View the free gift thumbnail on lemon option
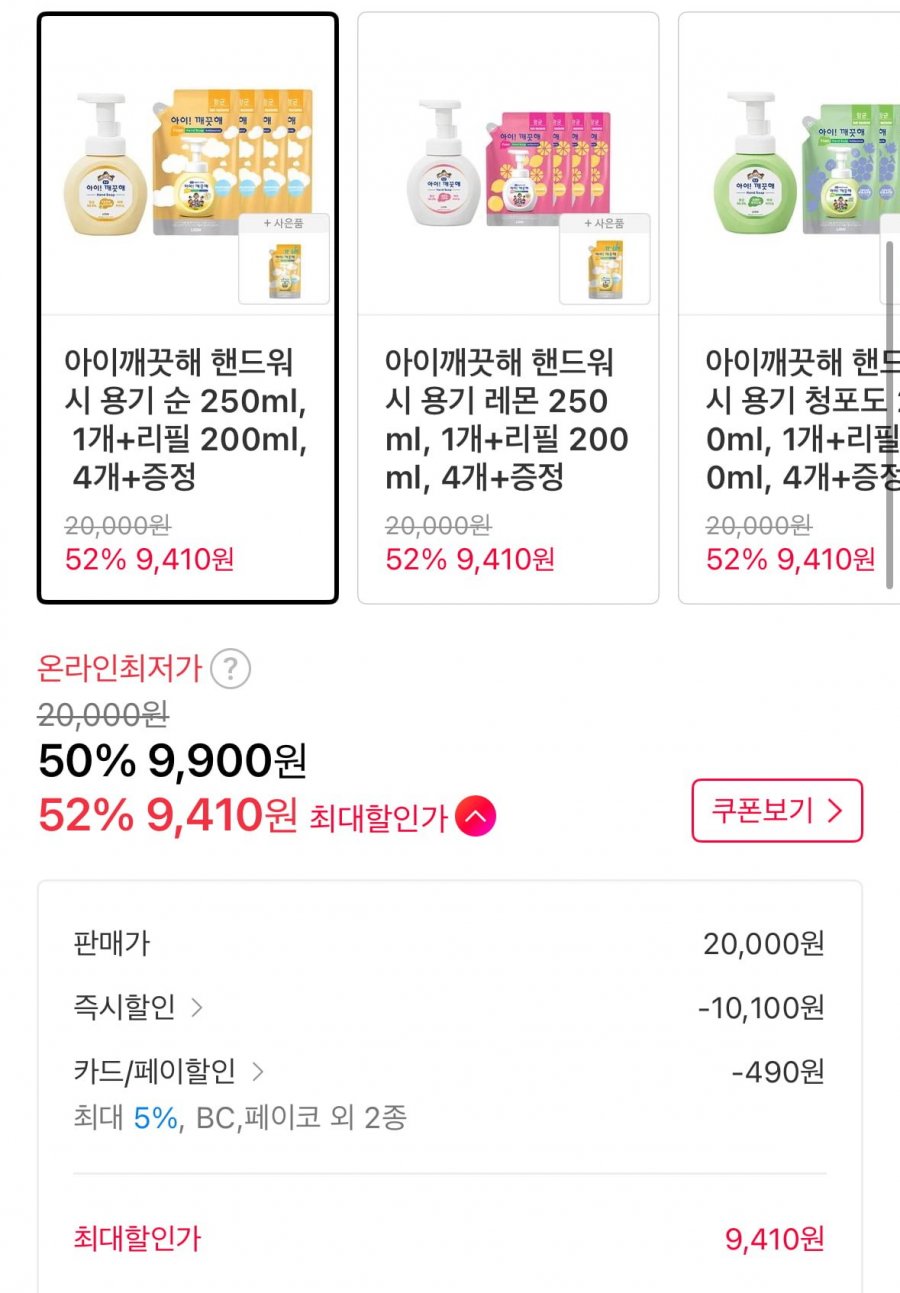Viewport: 900px width, 1293px height. point(604,267)
